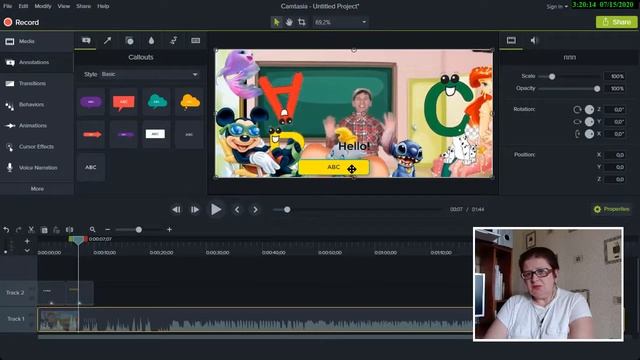Click the More button in sidebar
Image resolution: width=640 pixels, height=360 pixels.
(37, 189)
